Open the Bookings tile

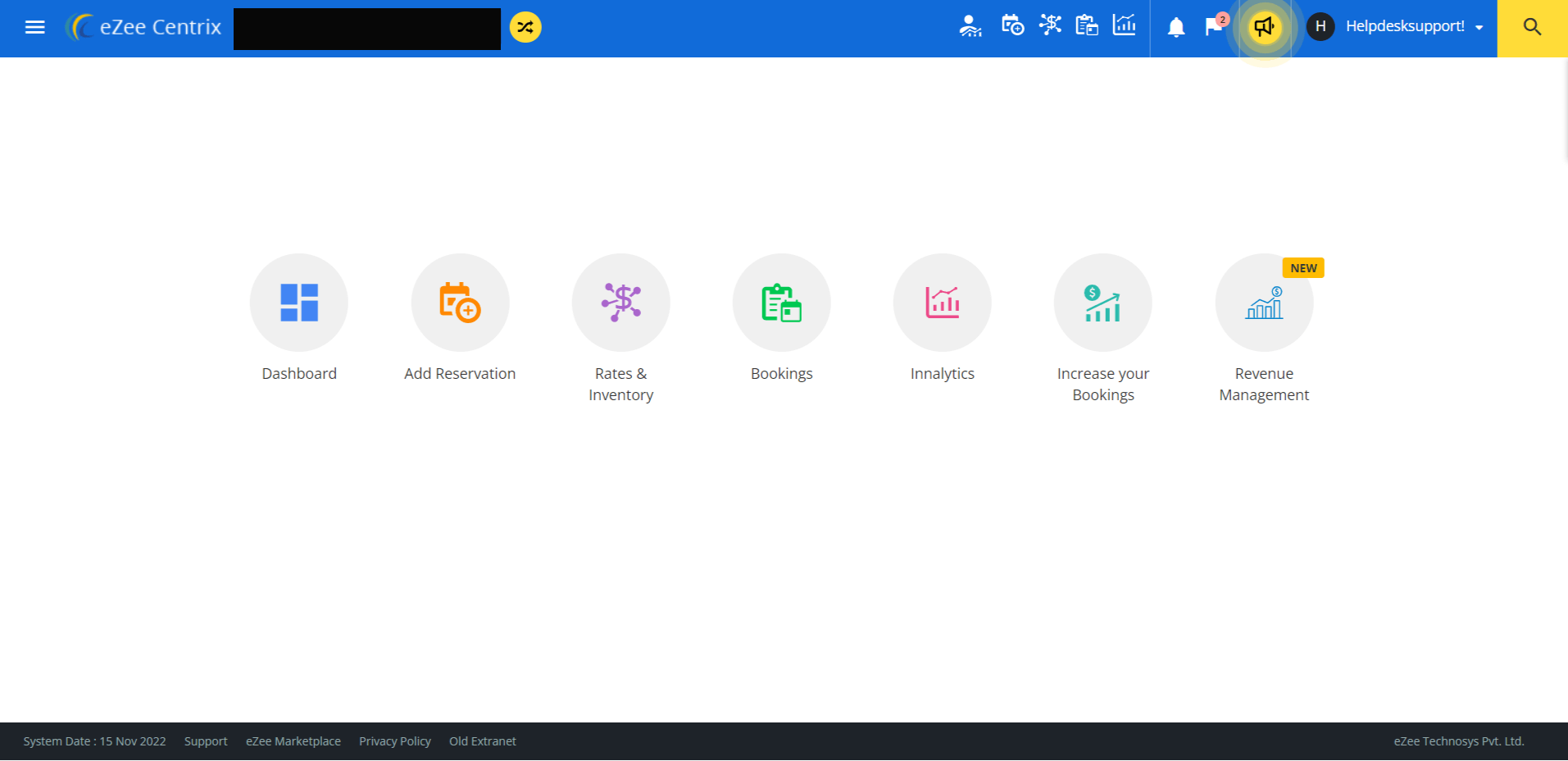pos(781,303)
